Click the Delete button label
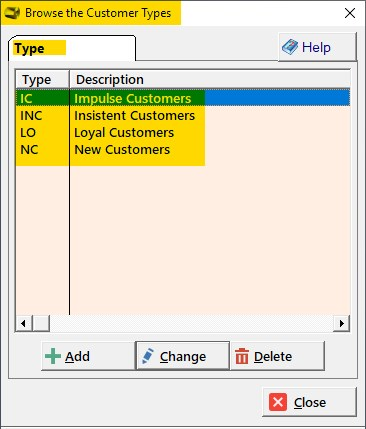366x429 pixels. pyautogui.click(x=273, y=357)
